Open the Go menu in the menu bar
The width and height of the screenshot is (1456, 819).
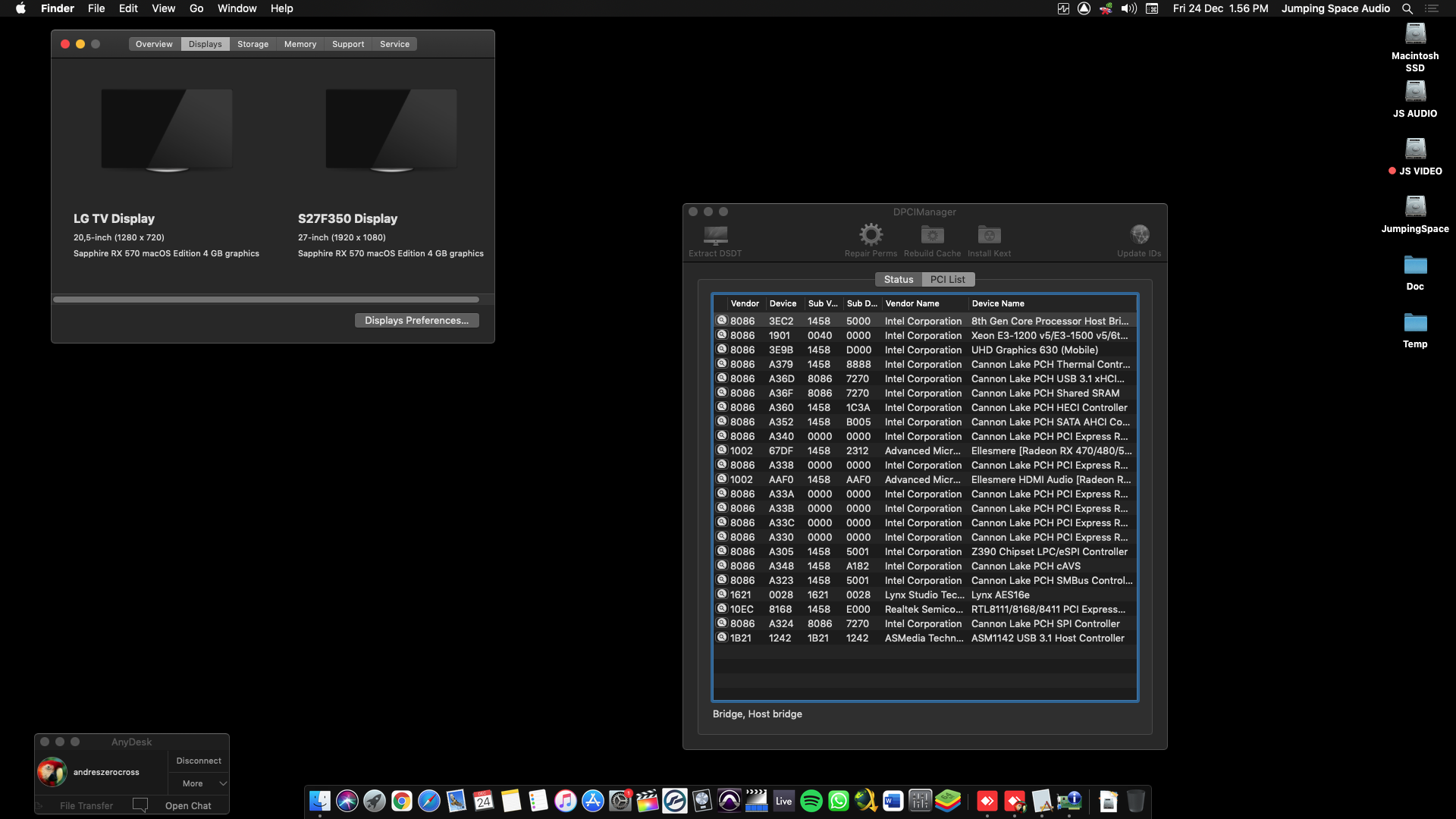pos(196,8)
